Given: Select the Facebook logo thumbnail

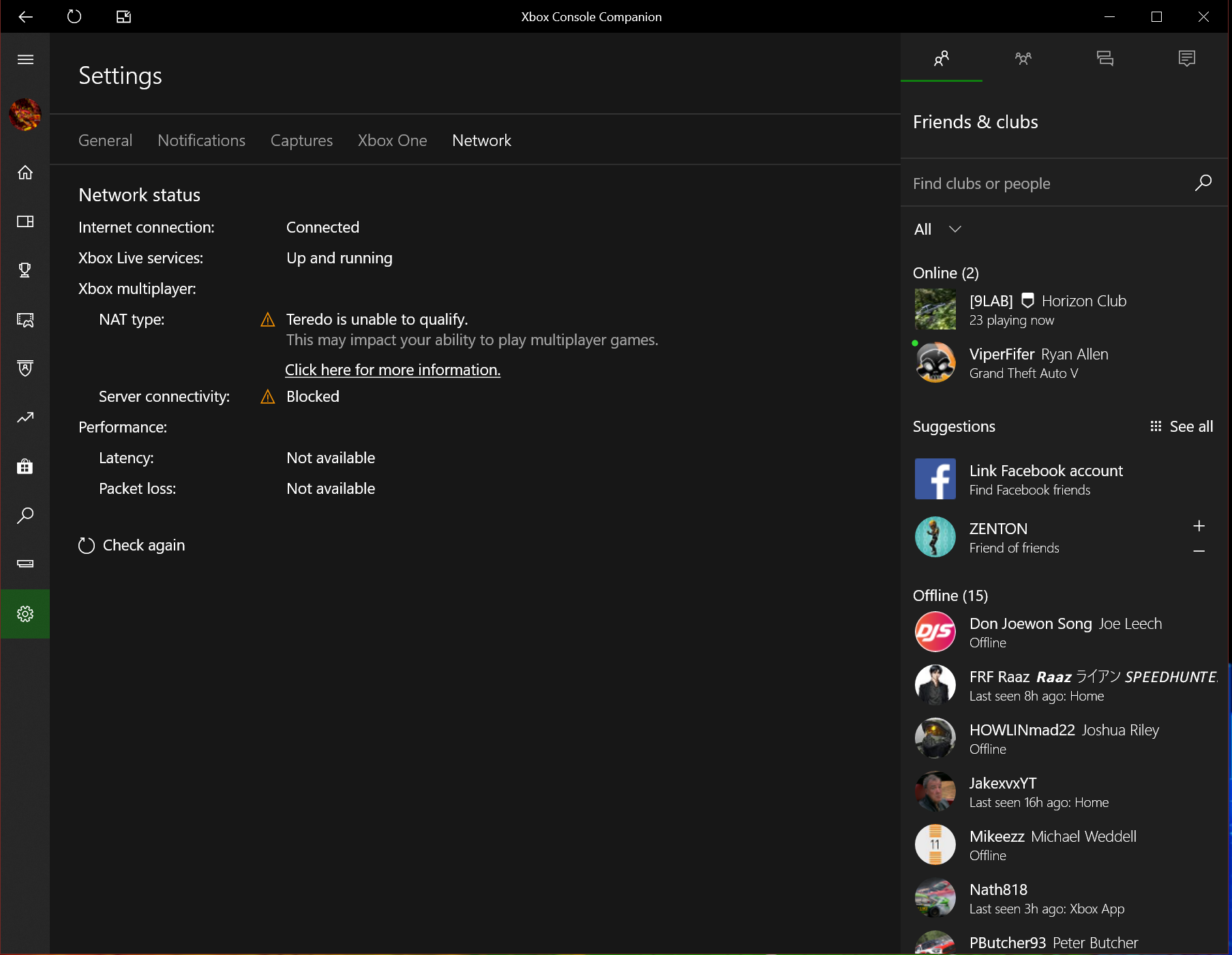Looking at the screenshot, I should [x=935, y=479].
